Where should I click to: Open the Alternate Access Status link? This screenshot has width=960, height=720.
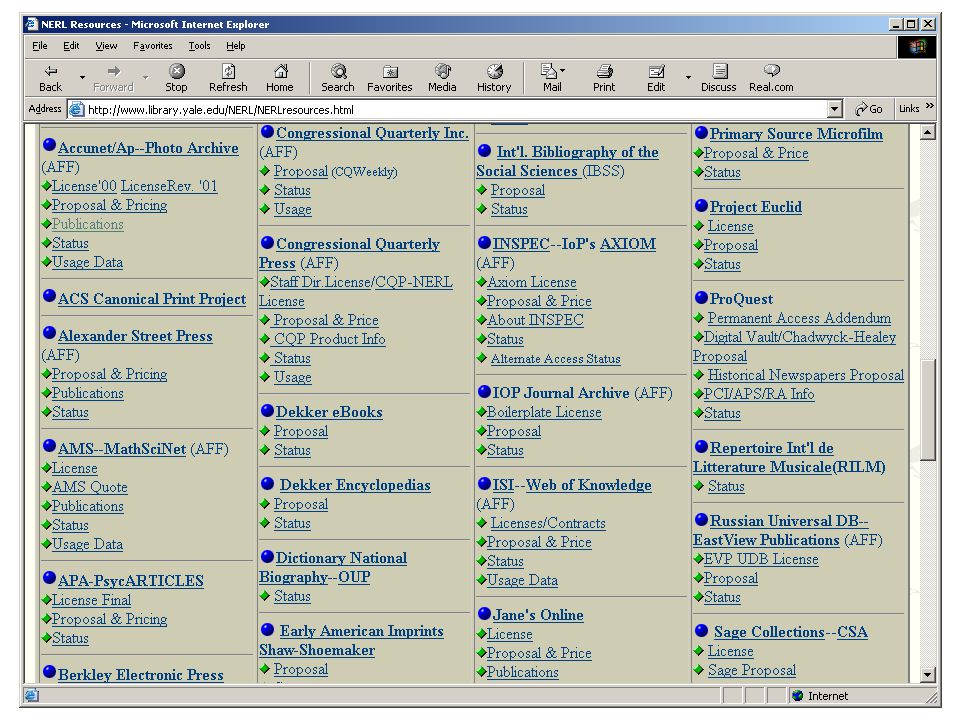pyautogui.click(x=555, y=359)
